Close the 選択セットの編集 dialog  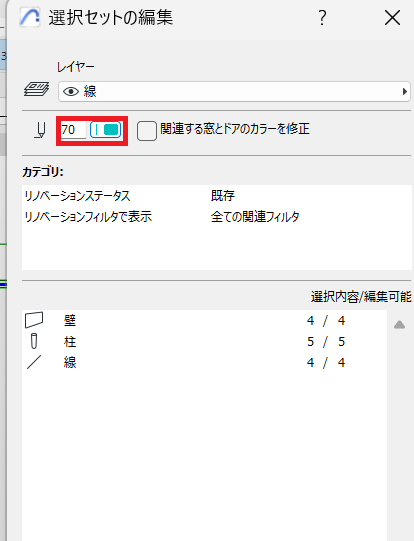click(x=392, y=18)
